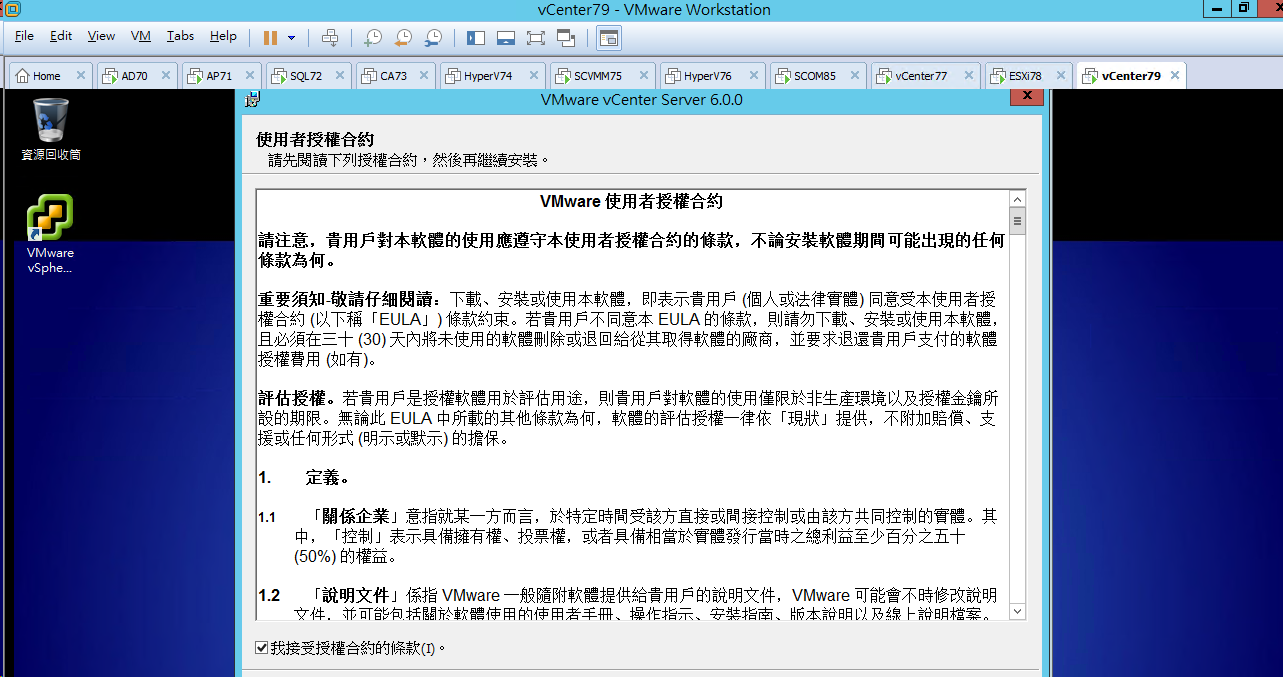This screenshot has width=1283, height=677.
Task: Open the Tabs menu
Action: point(181,36)
